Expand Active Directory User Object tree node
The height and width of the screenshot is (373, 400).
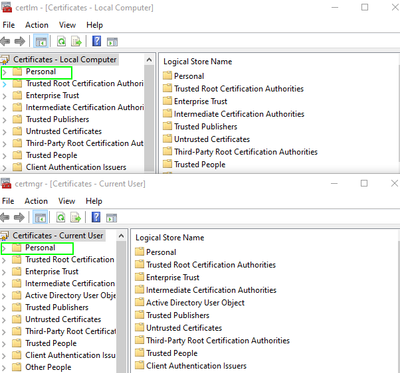(4, 296)
